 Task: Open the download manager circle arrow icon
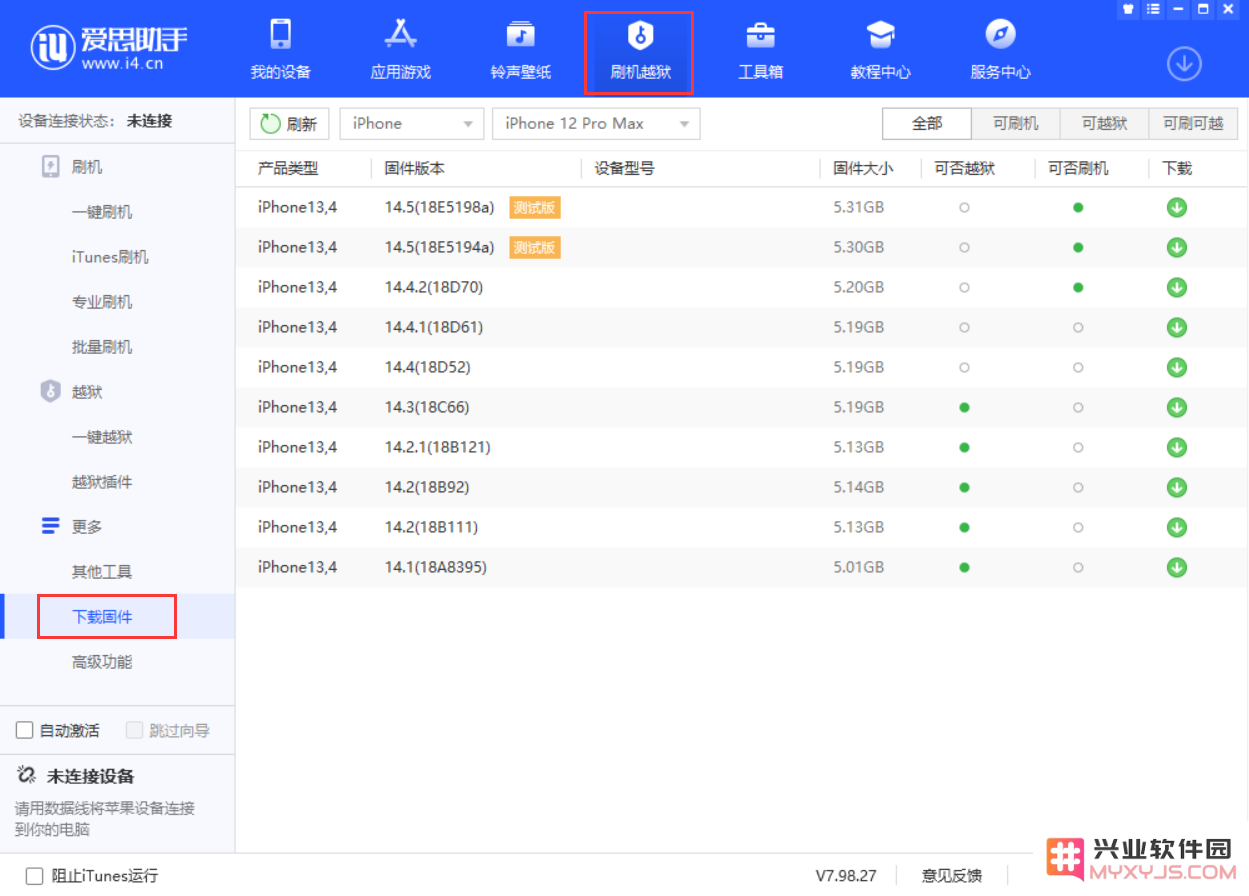[1184, 64]
